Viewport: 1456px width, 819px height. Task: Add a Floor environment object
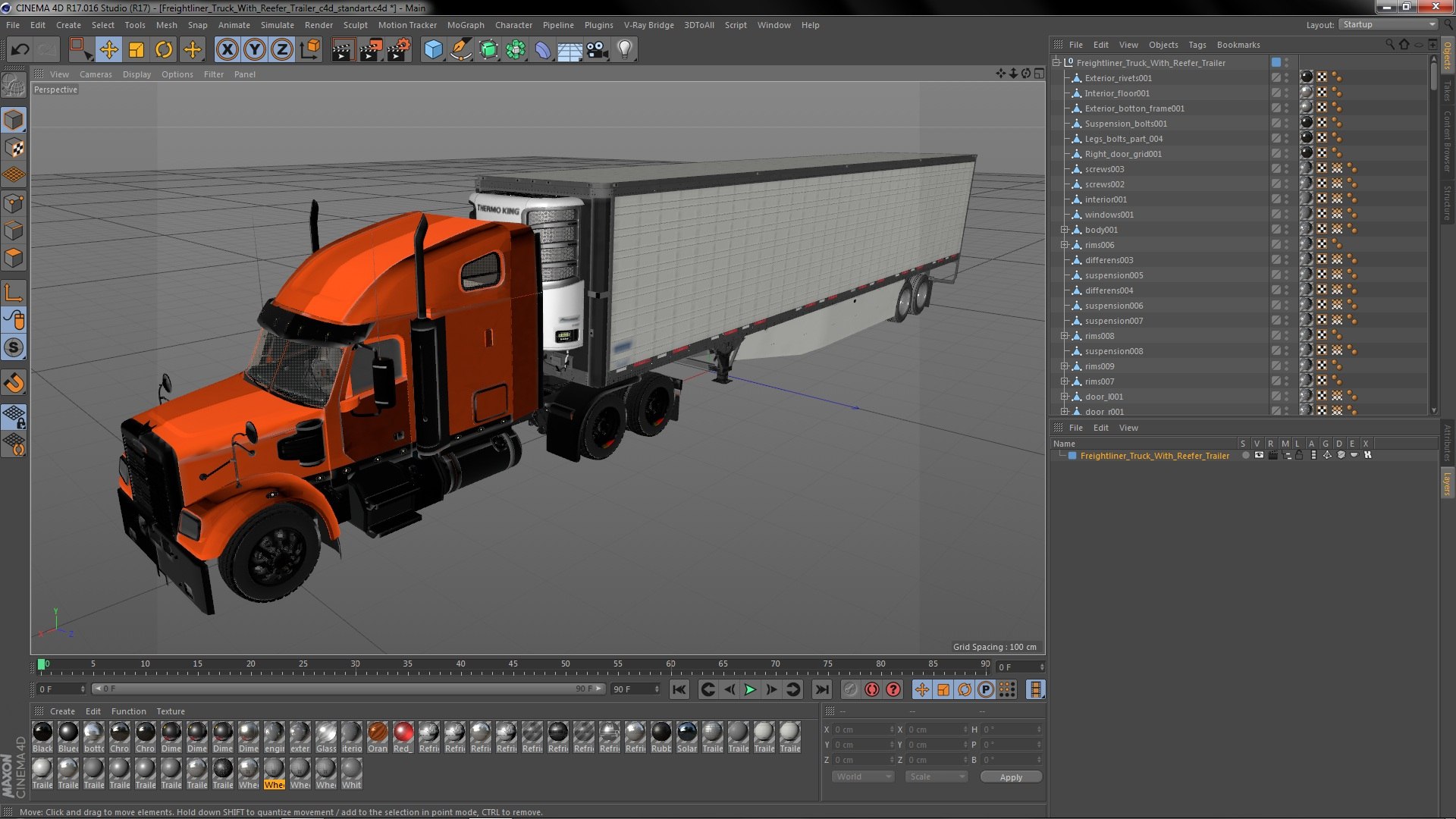point(570,50)
